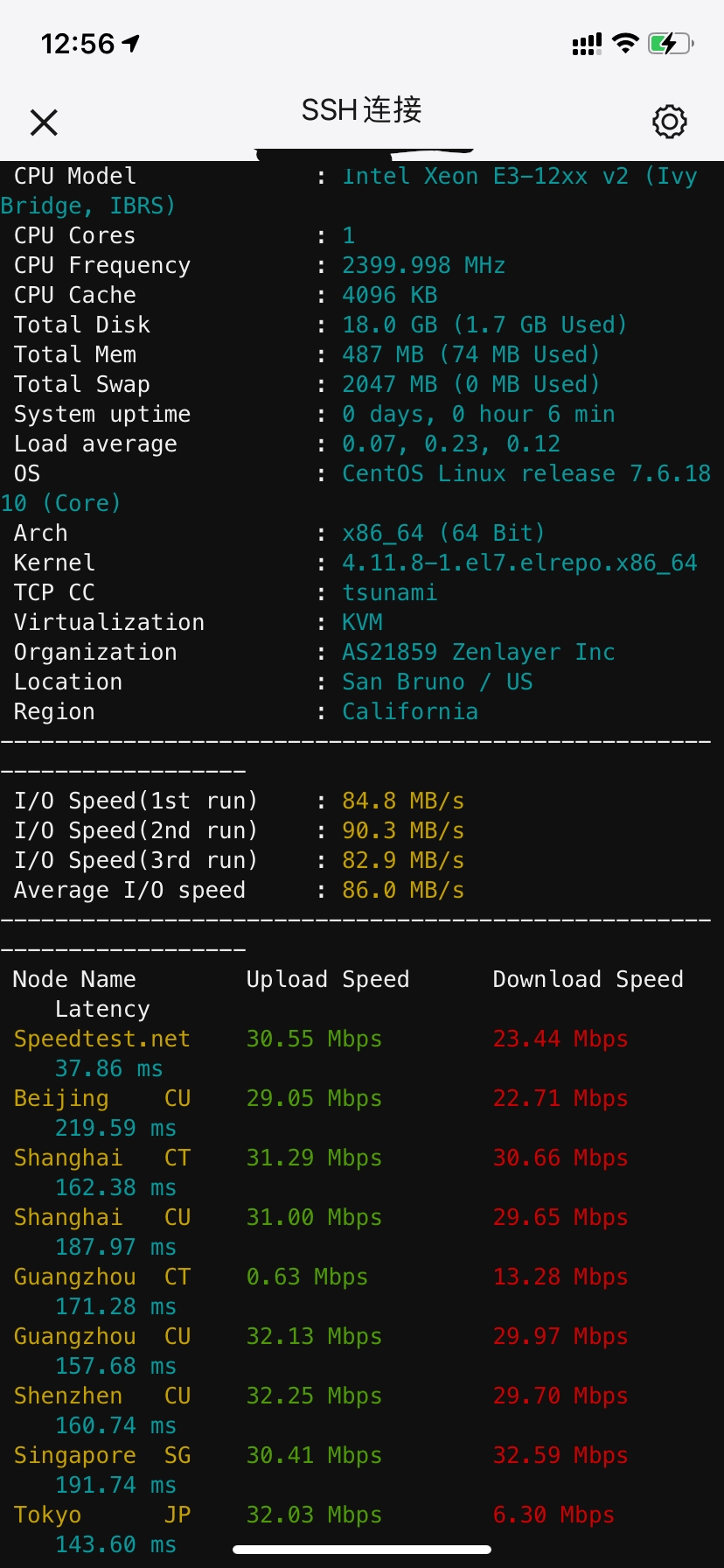Tap the Speedtest.net node name
724x1568 pixels.
click(x=101, y=1039)
